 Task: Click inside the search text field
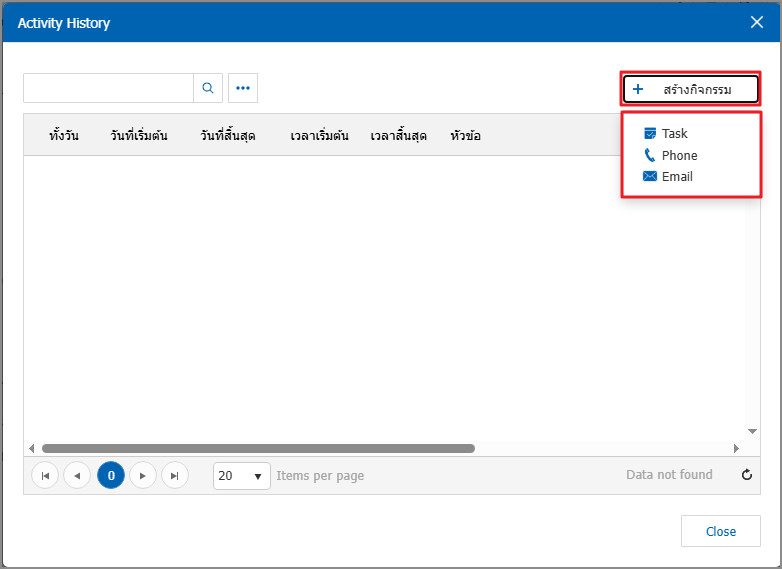108,88
